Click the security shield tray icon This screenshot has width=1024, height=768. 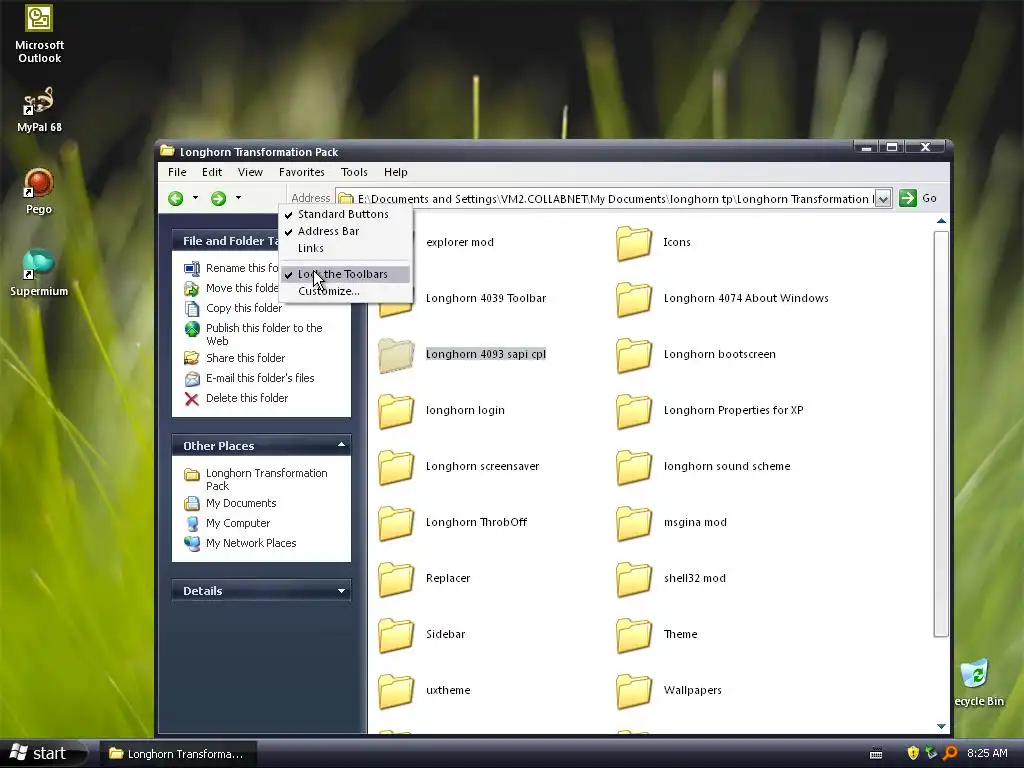pos(913,753)
